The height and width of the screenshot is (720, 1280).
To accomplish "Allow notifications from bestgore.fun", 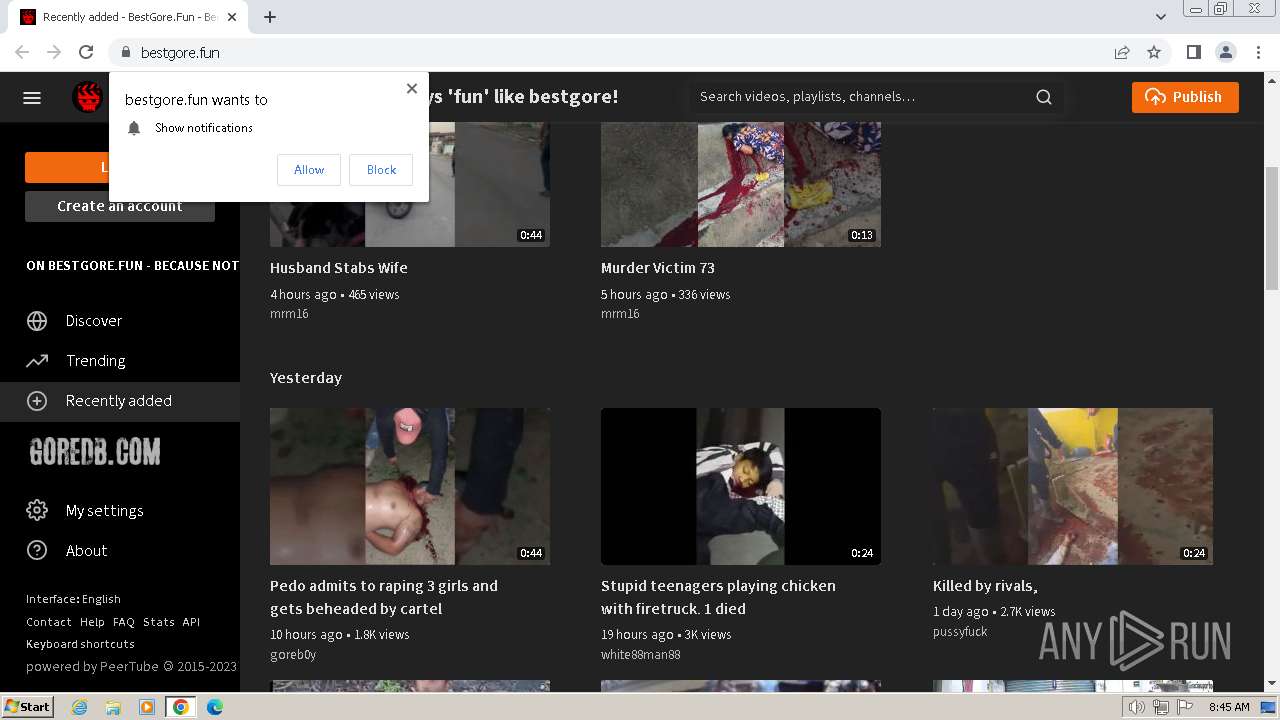I will [309, 170].
